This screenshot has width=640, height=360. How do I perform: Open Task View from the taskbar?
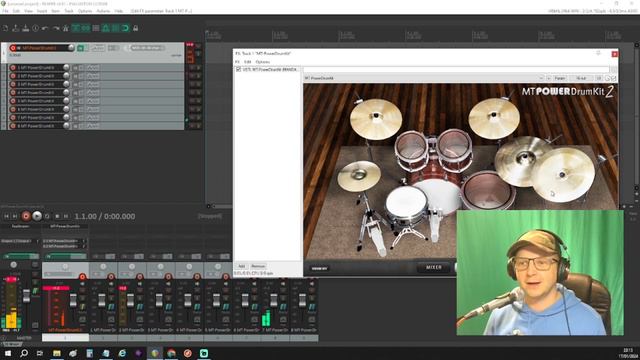tap(40, 353)
